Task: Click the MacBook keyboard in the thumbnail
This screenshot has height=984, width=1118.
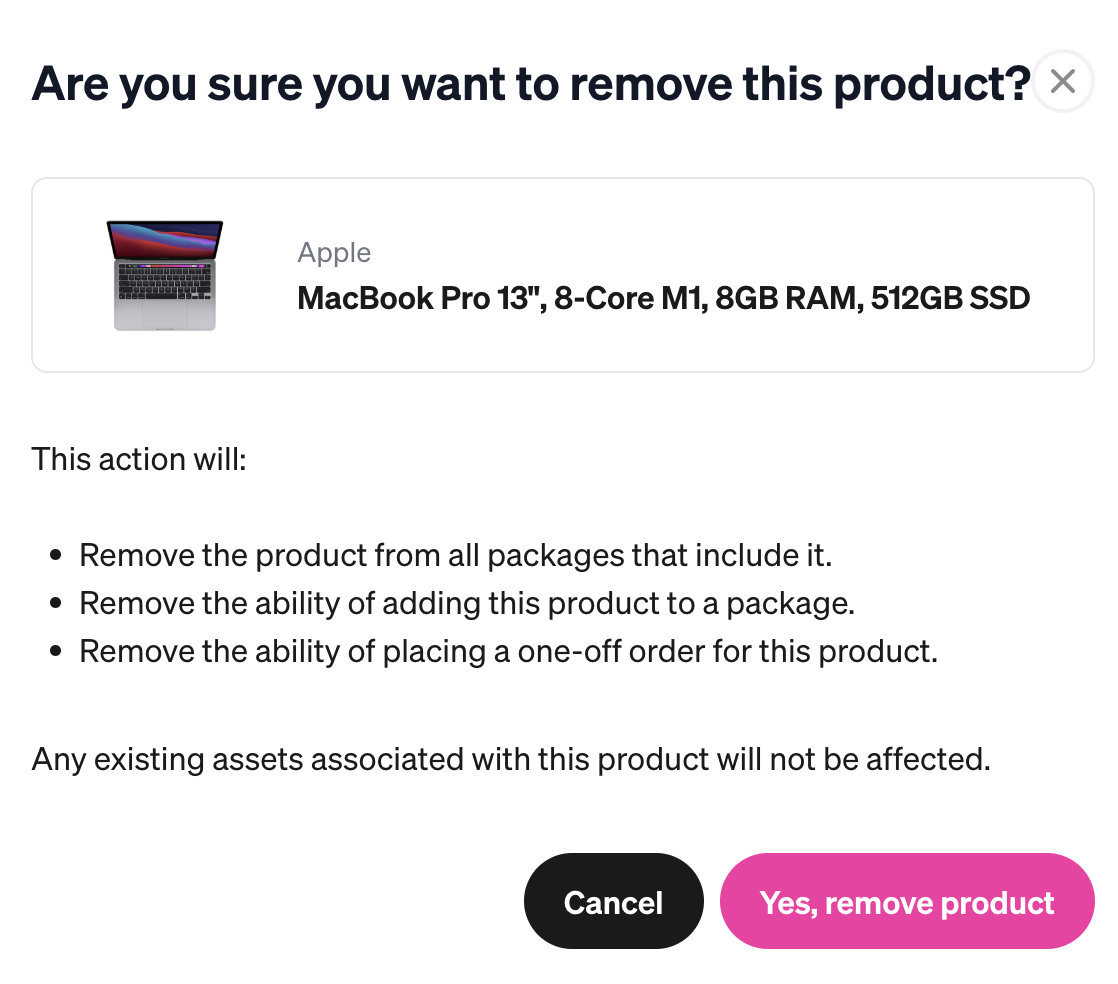Action: (165, 280)
